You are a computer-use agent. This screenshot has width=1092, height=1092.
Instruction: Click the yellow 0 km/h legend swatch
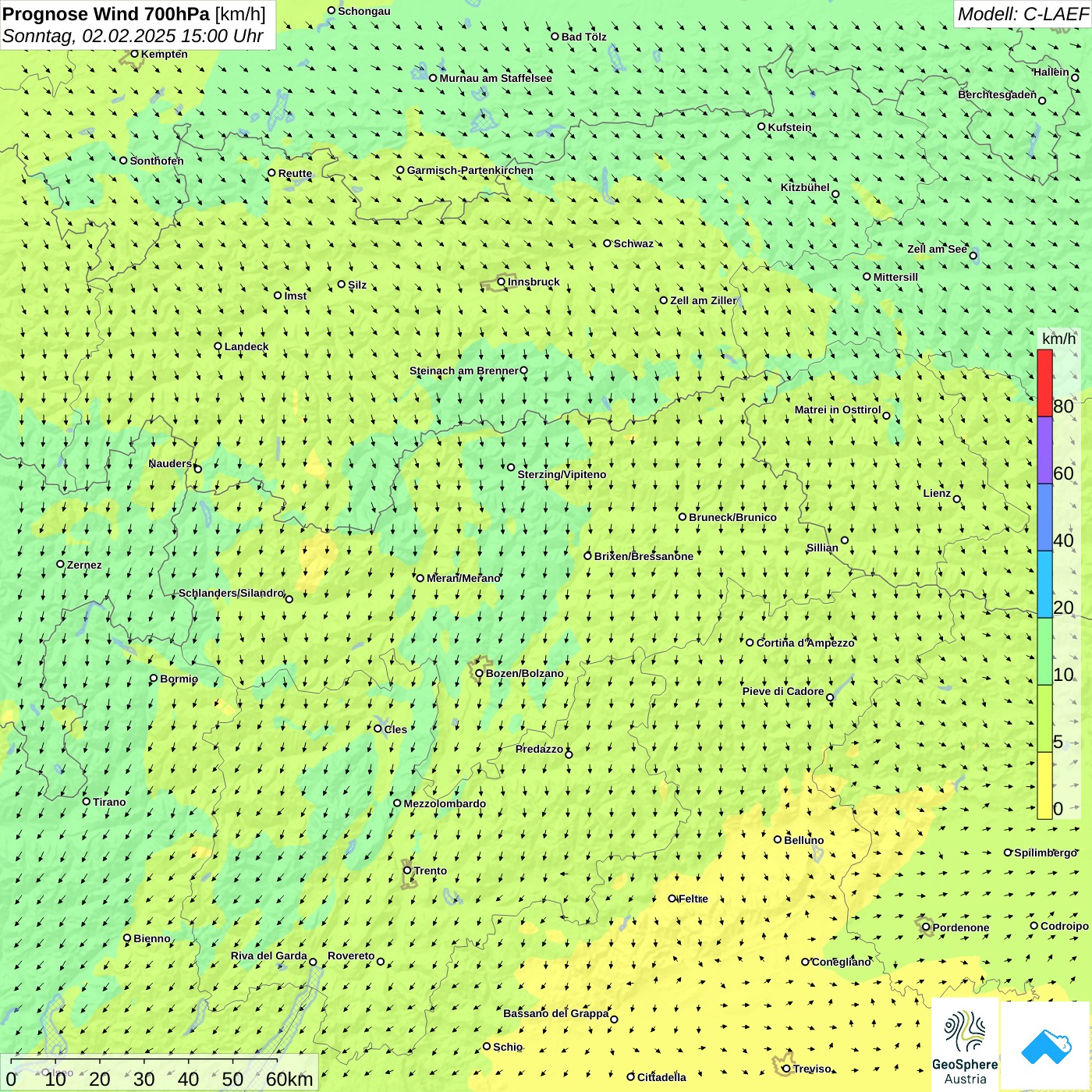tap(1044, 785)
